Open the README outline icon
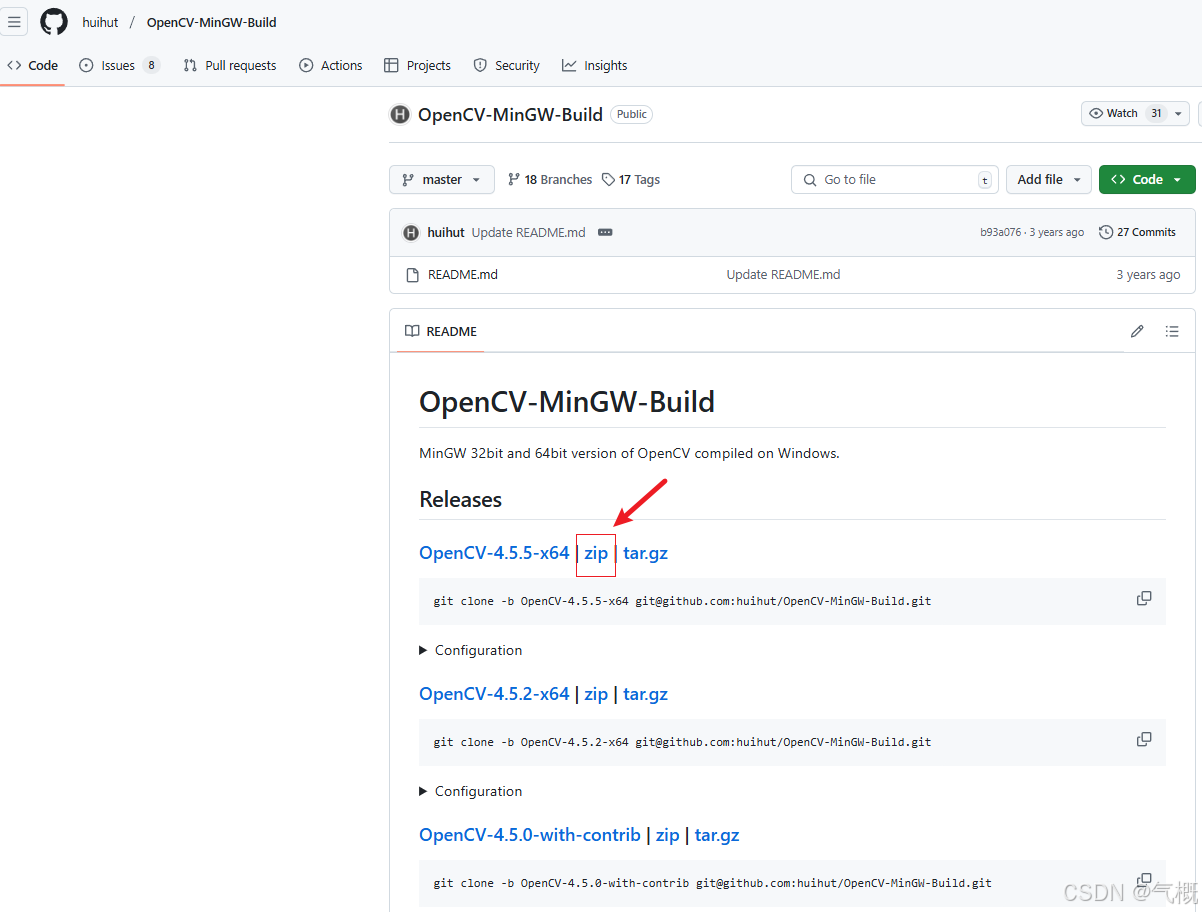 pyautogui.click(x=1172, y=330)
